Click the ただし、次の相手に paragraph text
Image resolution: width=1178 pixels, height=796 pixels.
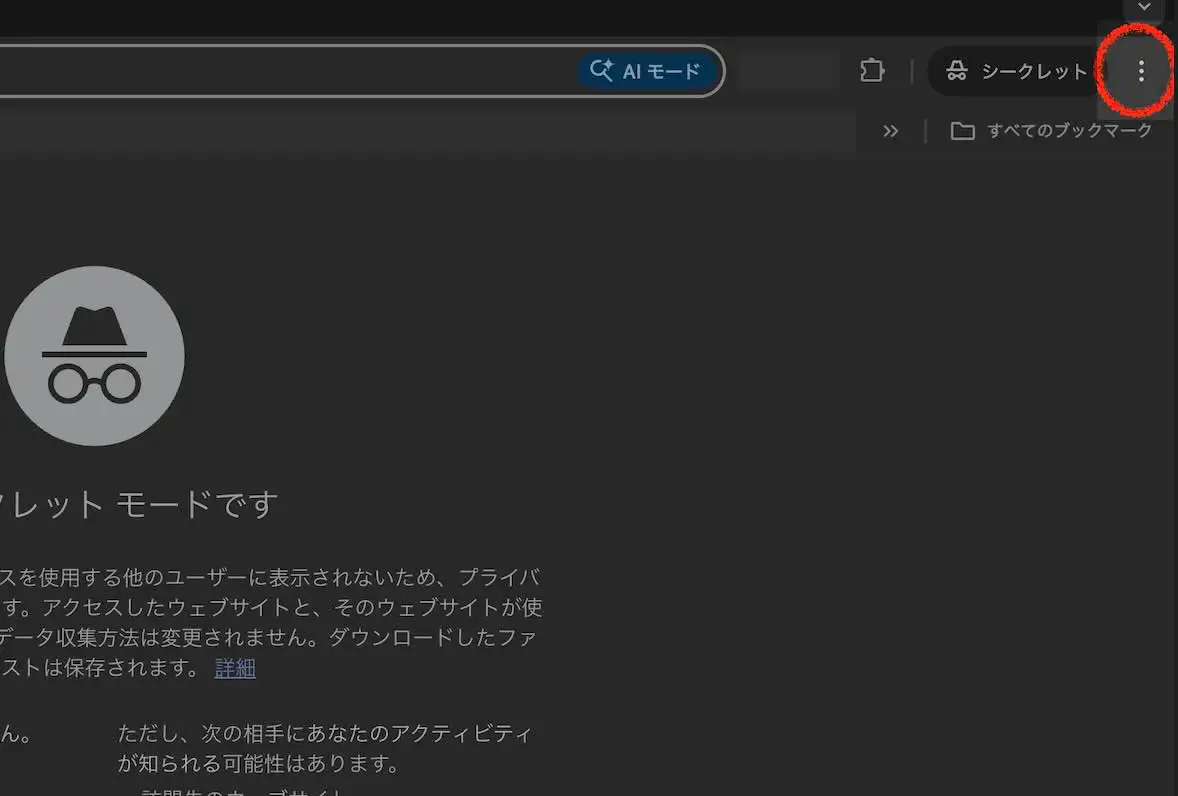[325, 734]
